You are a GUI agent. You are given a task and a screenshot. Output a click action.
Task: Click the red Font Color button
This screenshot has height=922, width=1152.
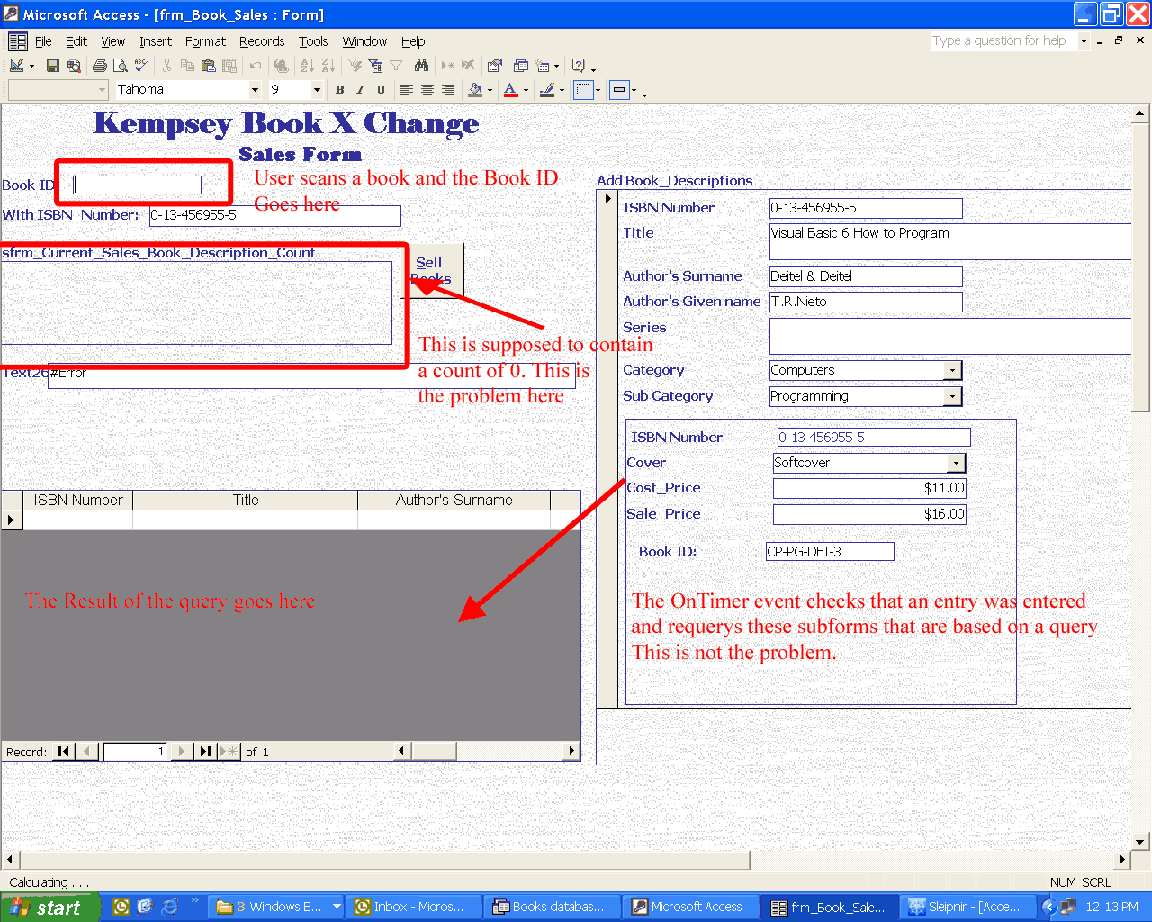click(x=511, y=90)
